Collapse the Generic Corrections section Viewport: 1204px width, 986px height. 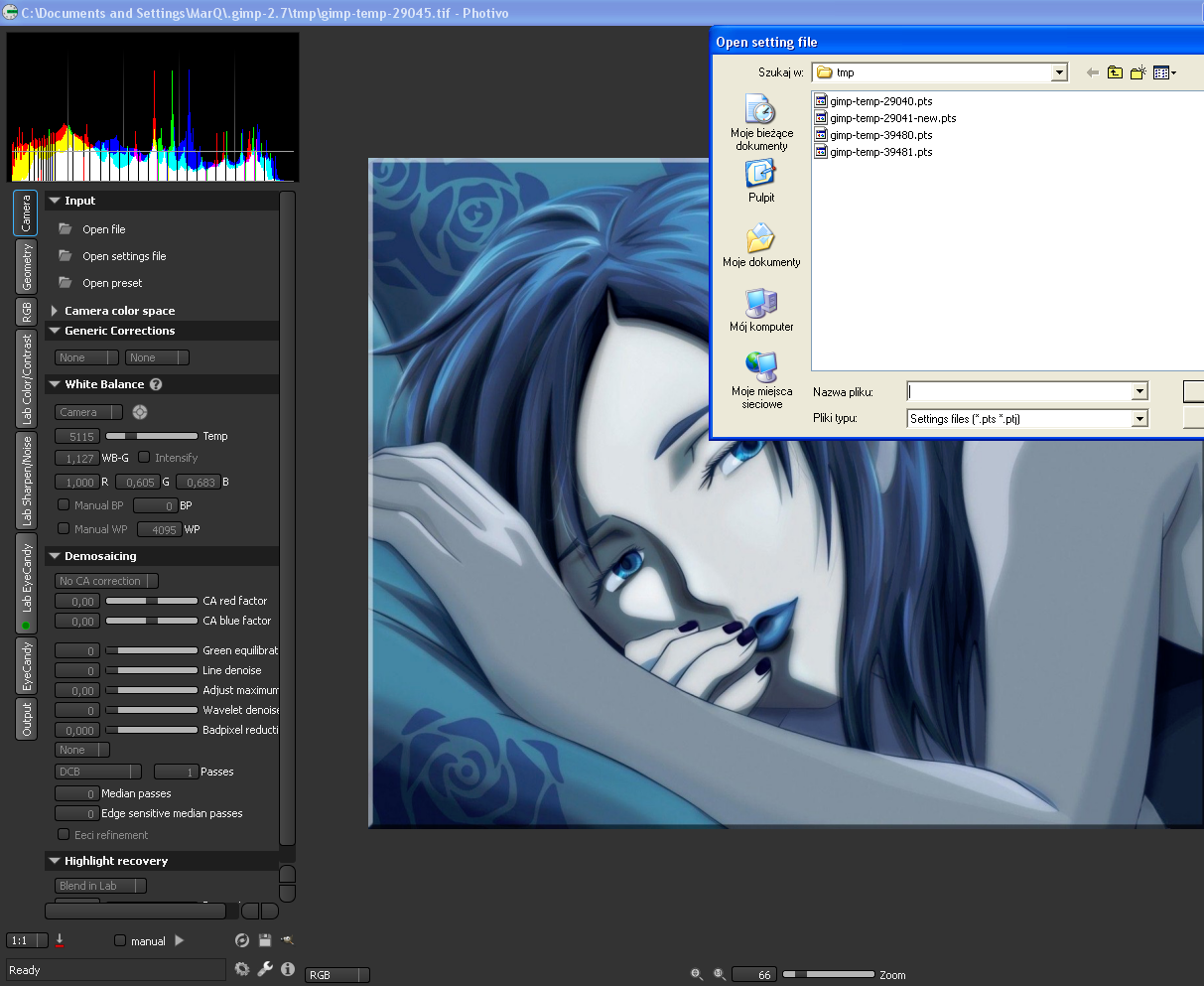tap(55, 331)
